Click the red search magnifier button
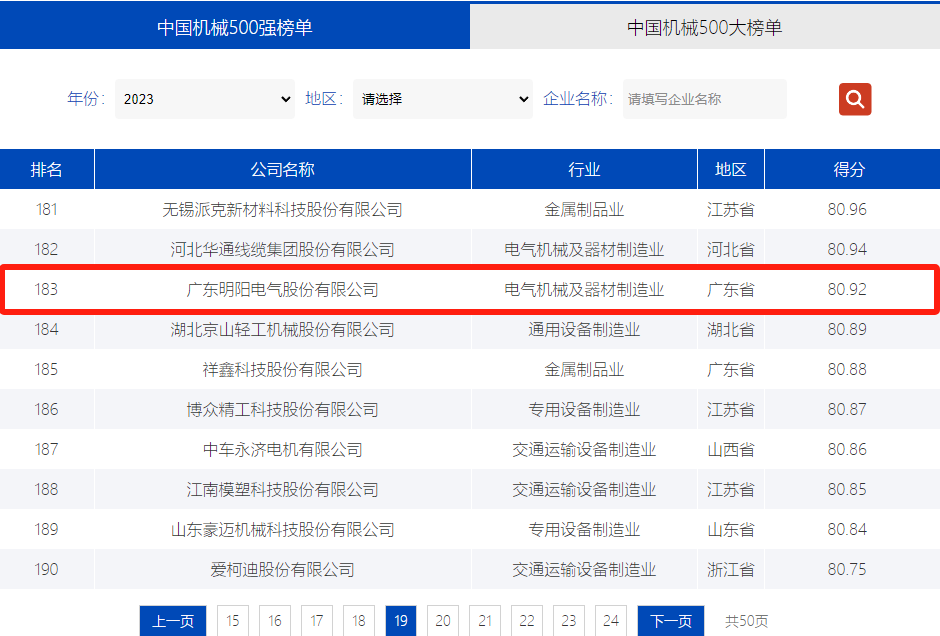Viewport: 940px width, 636px height. click(x=855, y=99)
